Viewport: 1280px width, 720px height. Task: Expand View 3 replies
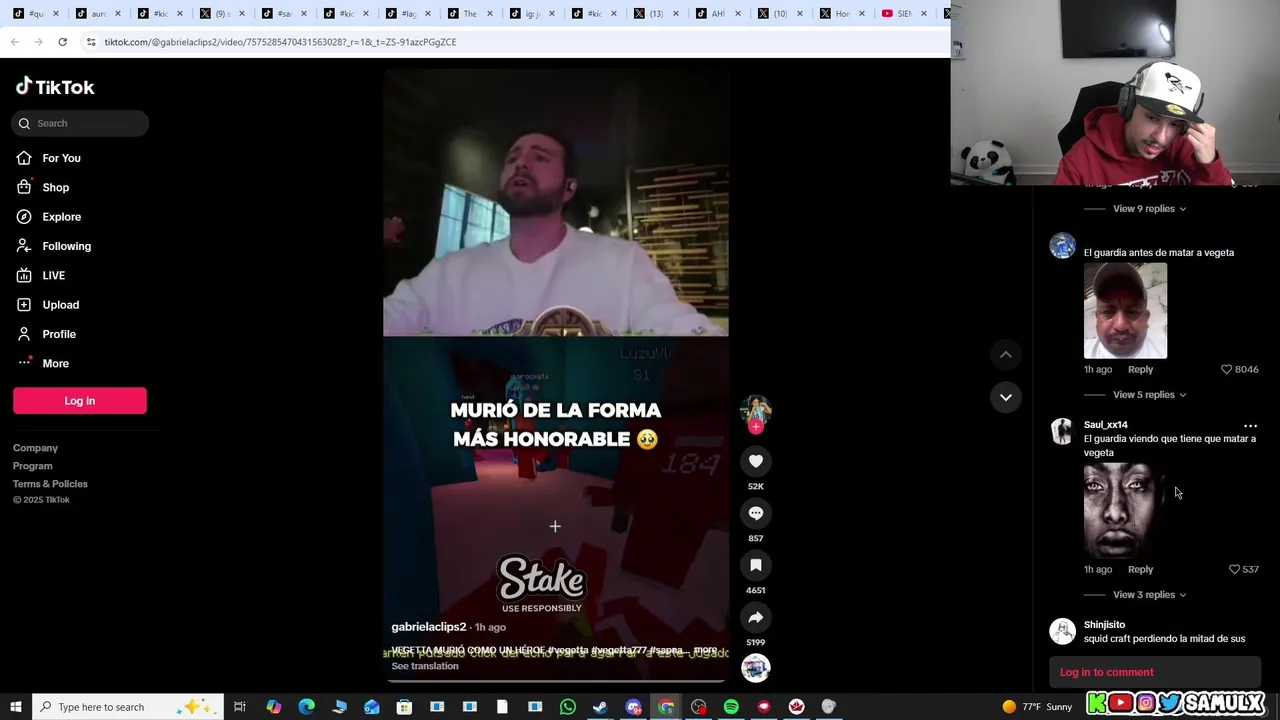[1149, 595]
